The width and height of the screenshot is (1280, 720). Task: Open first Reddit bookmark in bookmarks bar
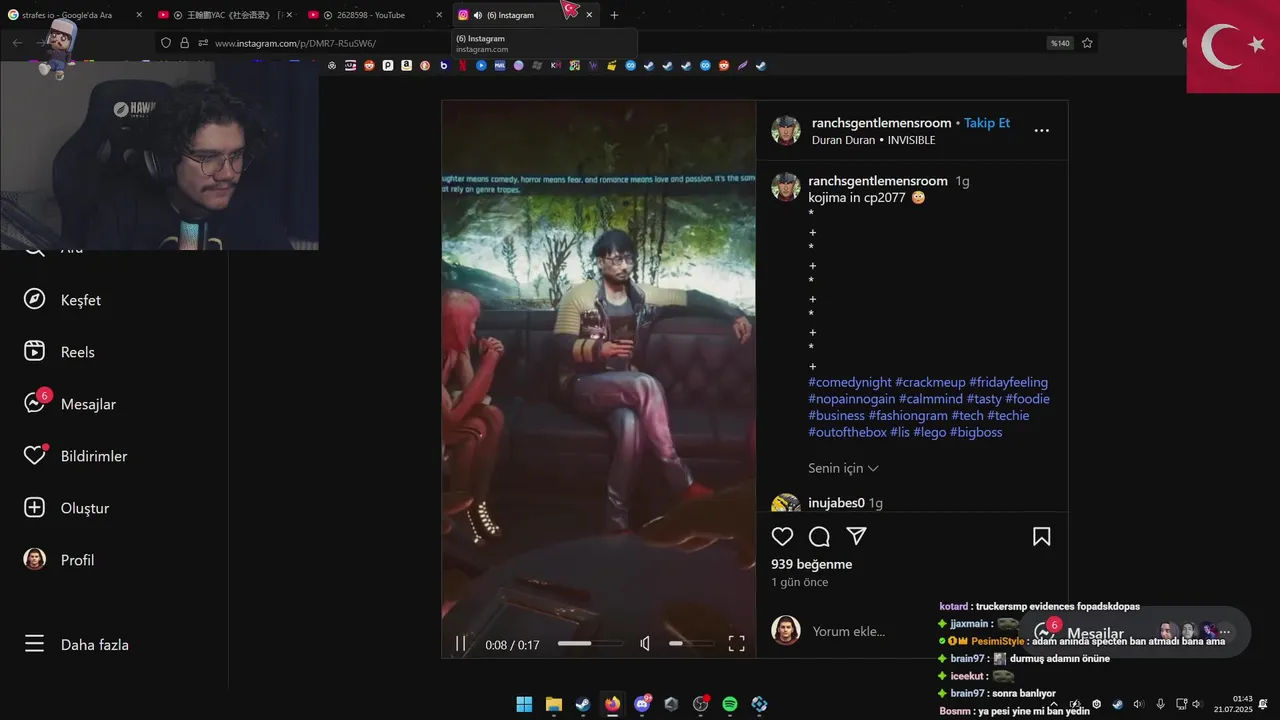pyautogui.click(x=369, y=65)
